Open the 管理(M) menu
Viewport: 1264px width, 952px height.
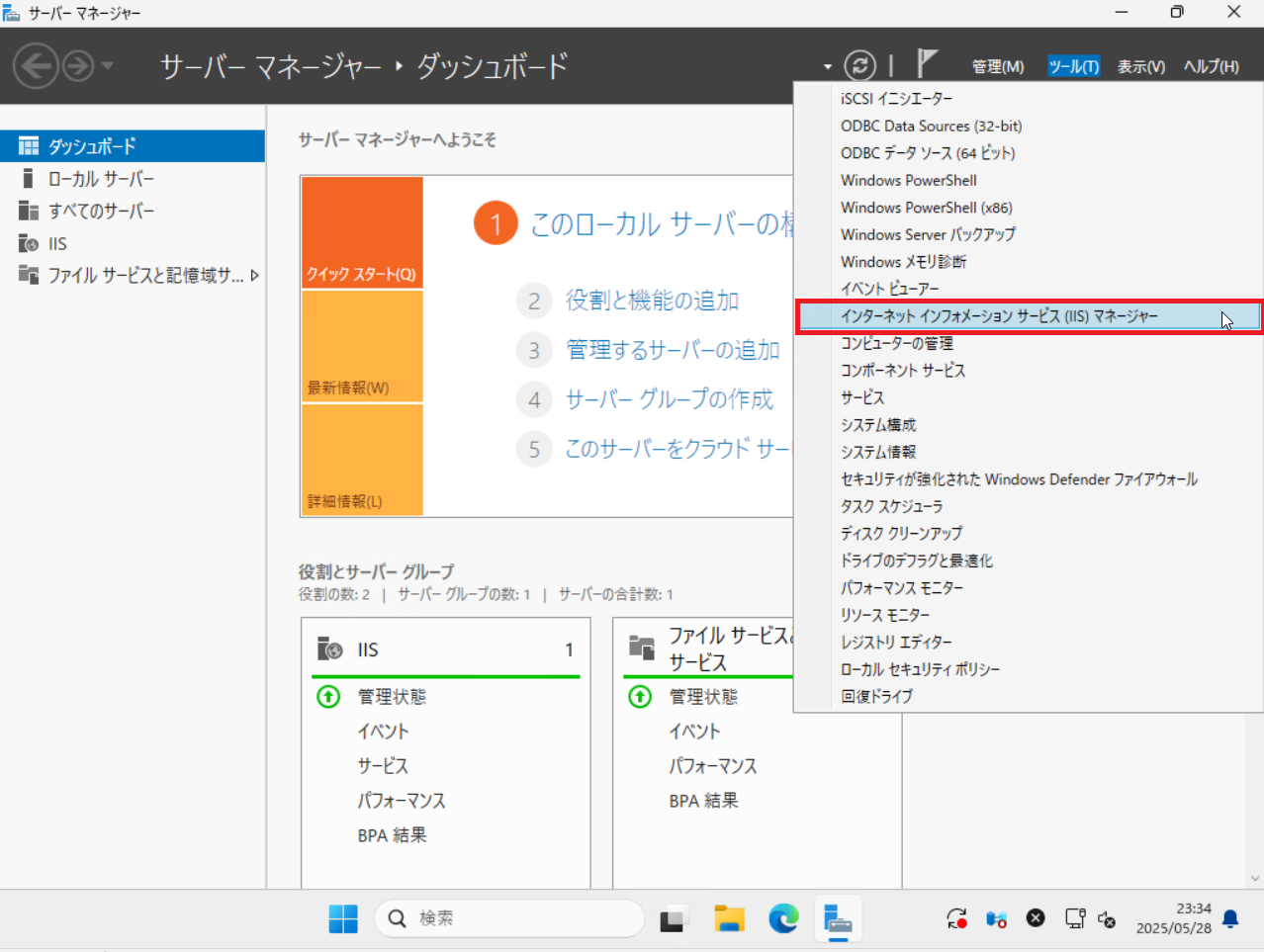998,66
